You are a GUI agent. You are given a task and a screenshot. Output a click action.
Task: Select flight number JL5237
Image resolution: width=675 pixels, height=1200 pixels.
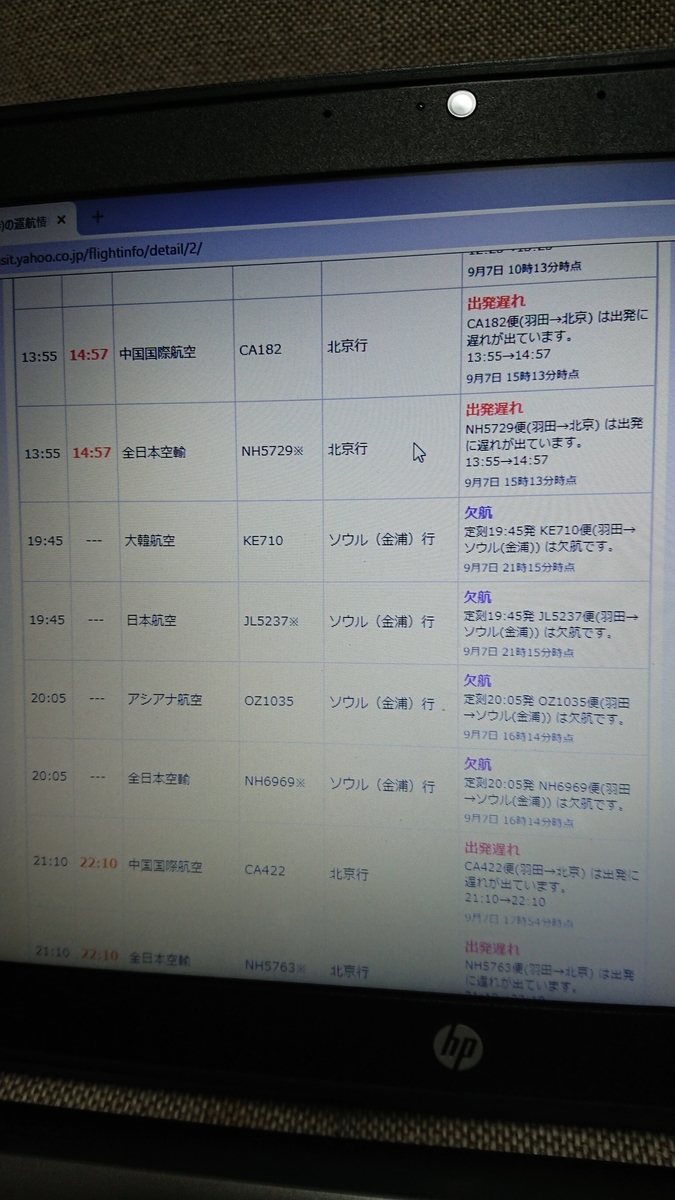[271, 621]
